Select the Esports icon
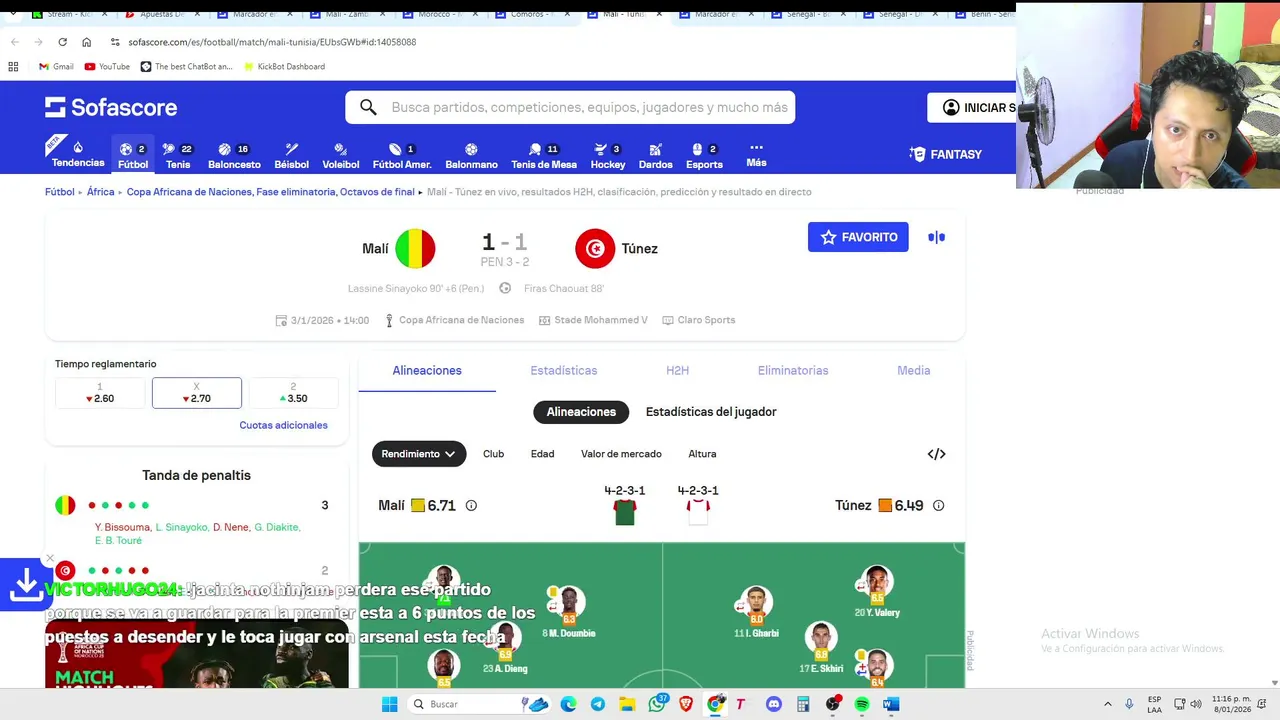 pos(704,155)
